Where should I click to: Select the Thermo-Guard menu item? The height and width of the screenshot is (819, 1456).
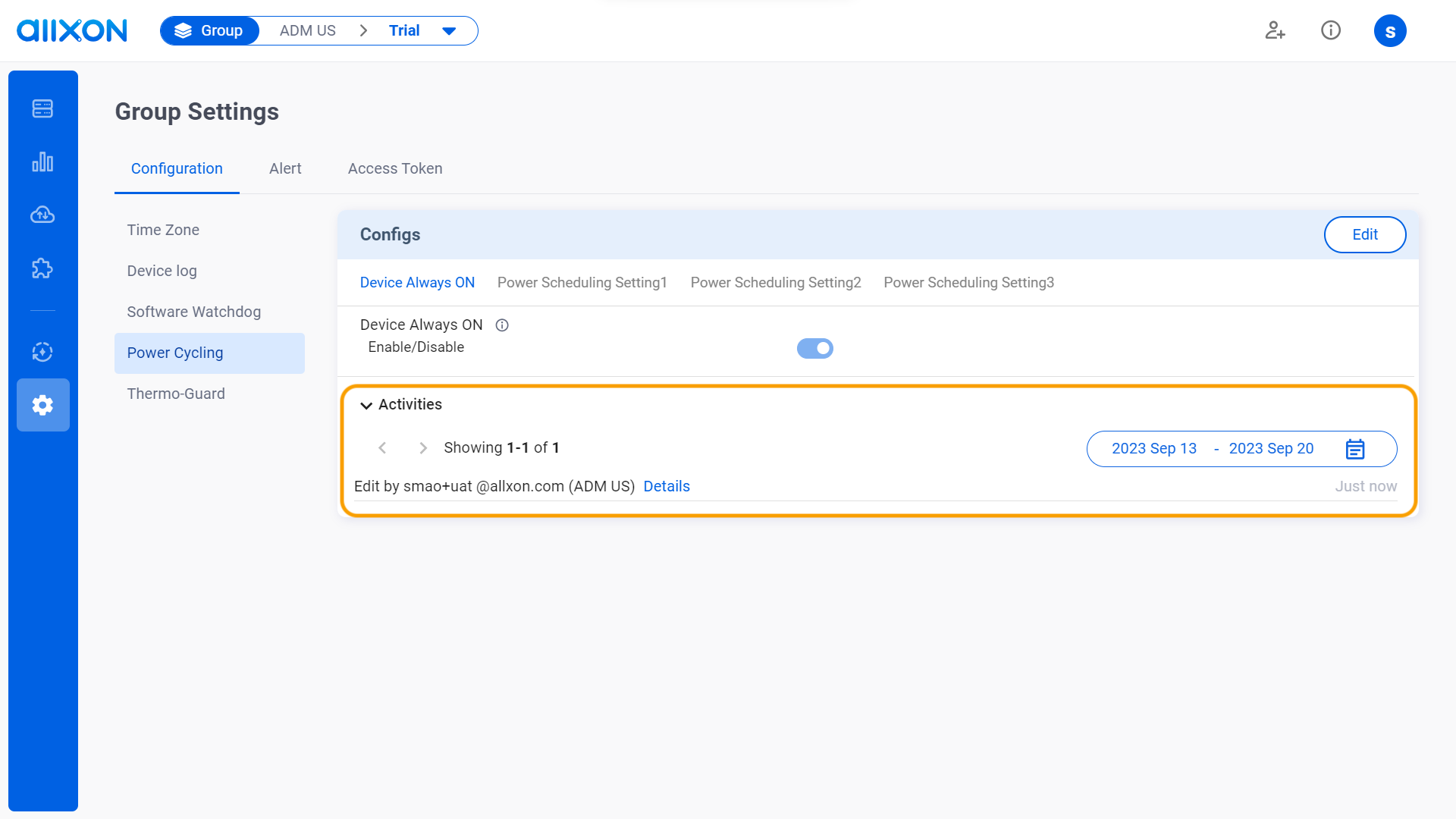point(176,393)
